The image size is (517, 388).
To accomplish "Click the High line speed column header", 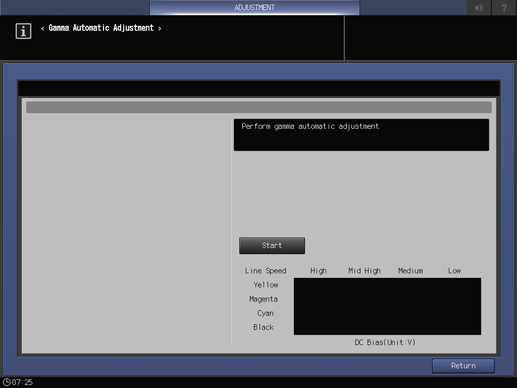I will click(318, 271).
